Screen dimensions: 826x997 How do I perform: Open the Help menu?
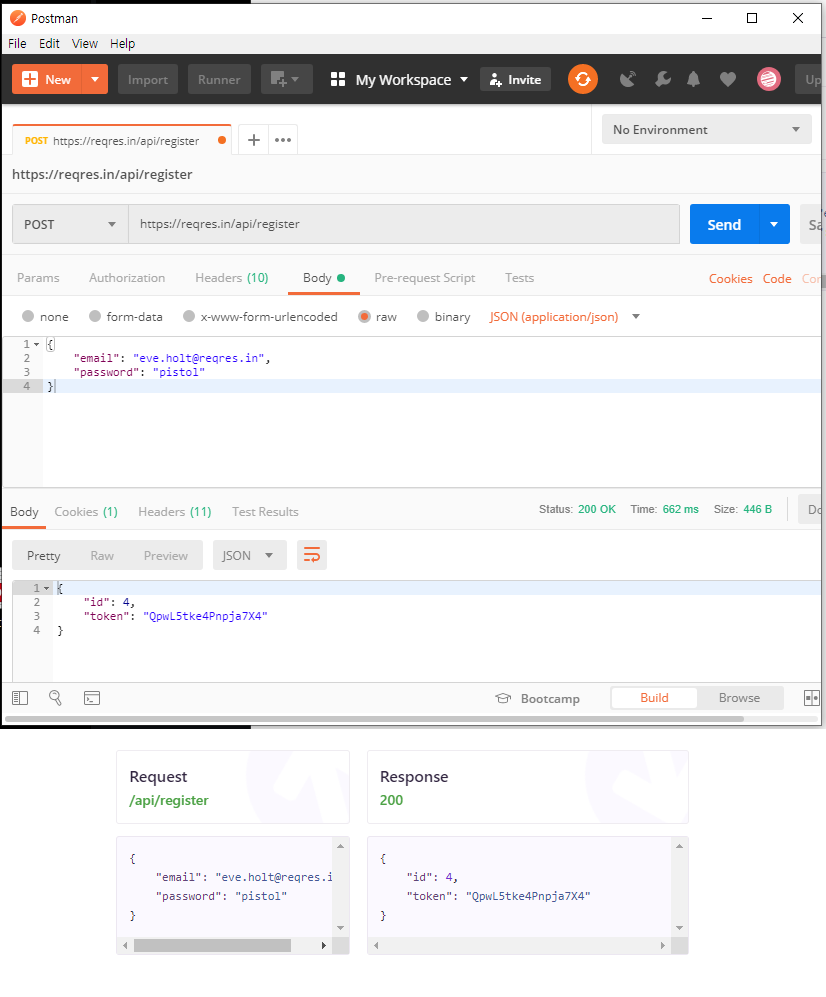click(x=122, y=43)
